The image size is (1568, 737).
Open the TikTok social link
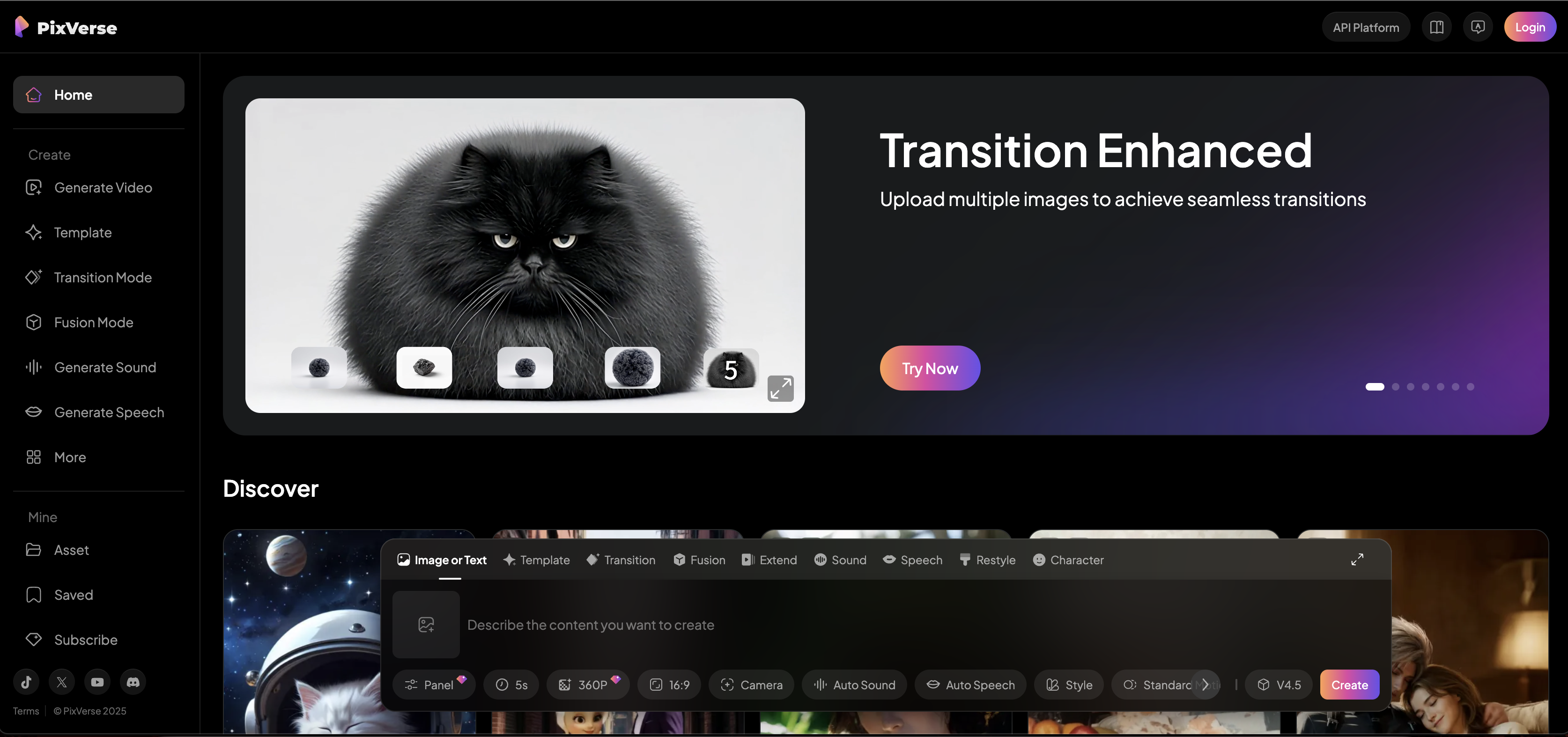pyautogui.click(x=26, y=682)
